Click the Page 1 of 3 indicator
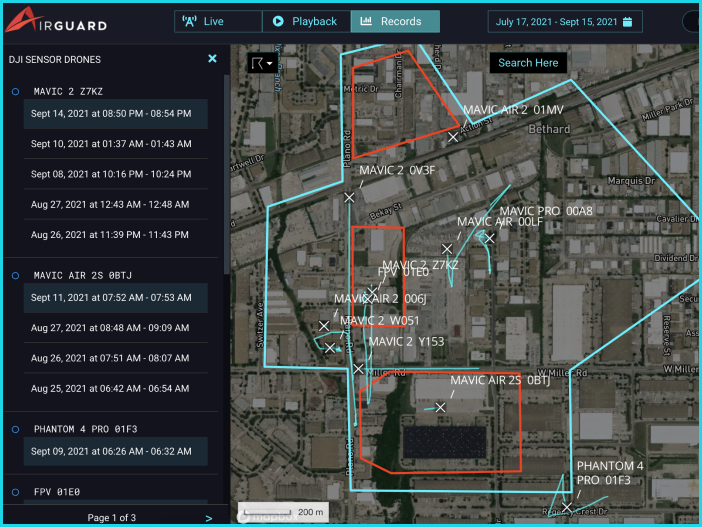Viewport: 702px width, 527px height. 111,518
